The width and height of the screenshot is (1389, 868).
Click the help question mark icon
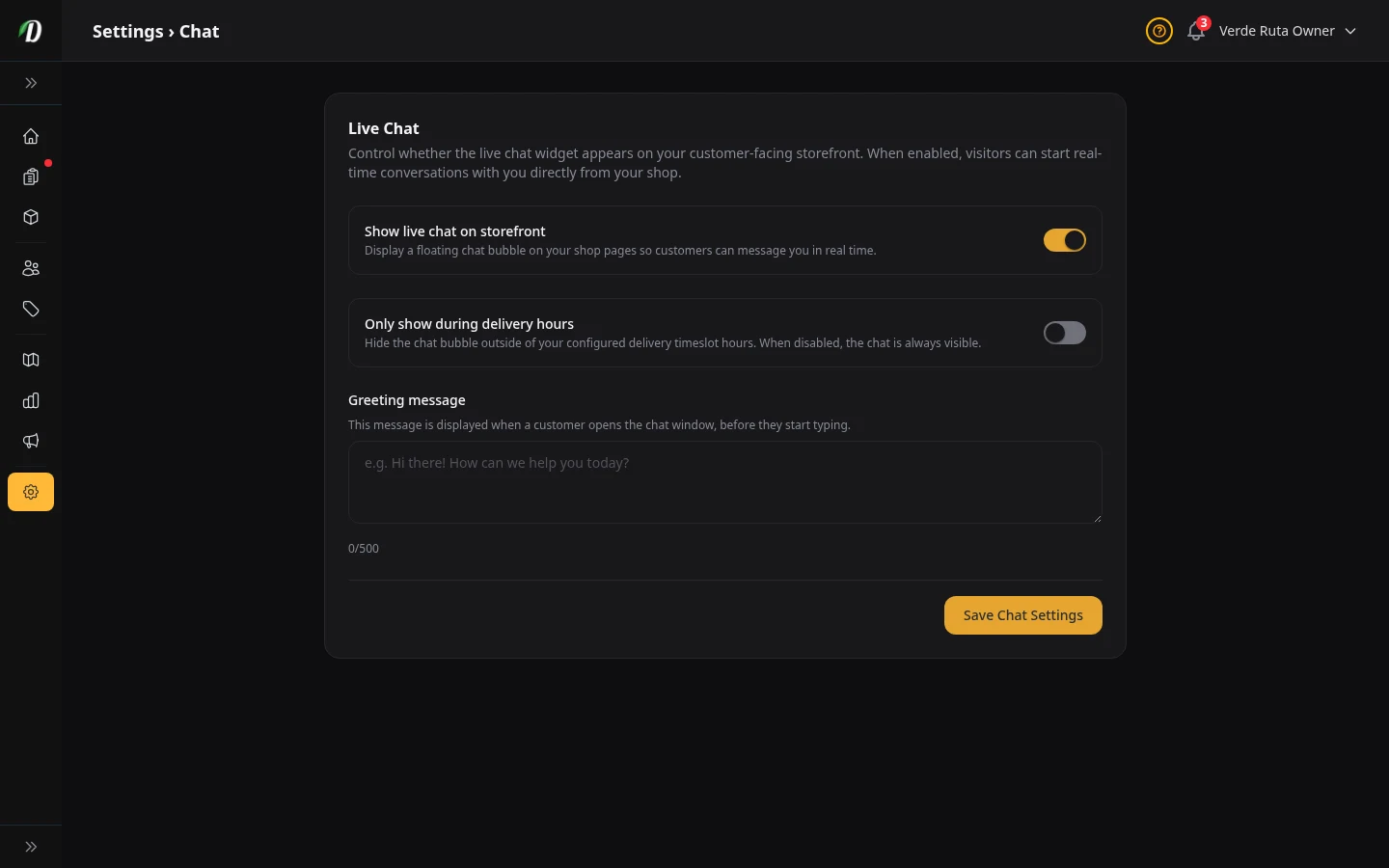point(1159,31)
